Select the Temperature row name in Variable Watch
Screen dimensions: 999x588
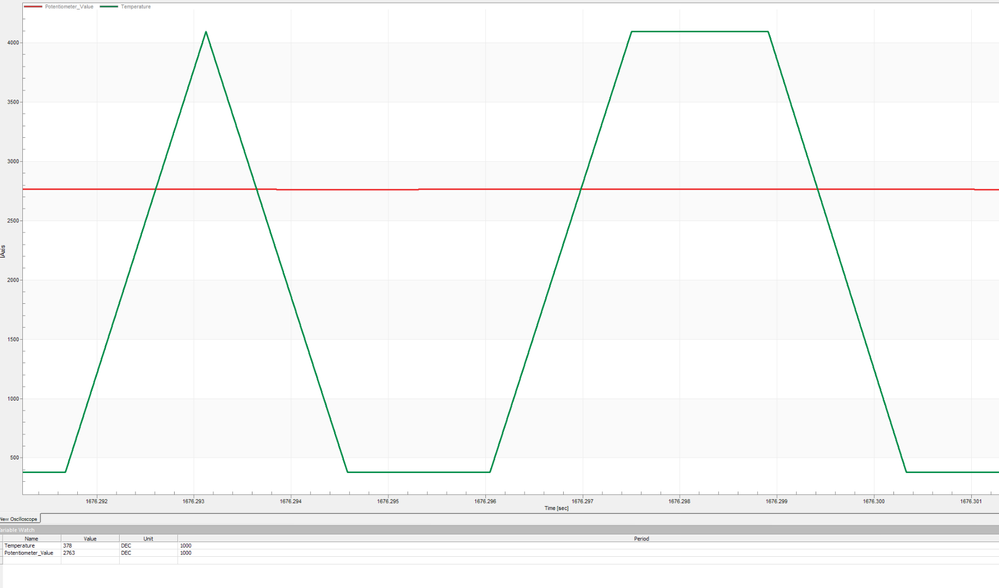[x=20, y=545]
